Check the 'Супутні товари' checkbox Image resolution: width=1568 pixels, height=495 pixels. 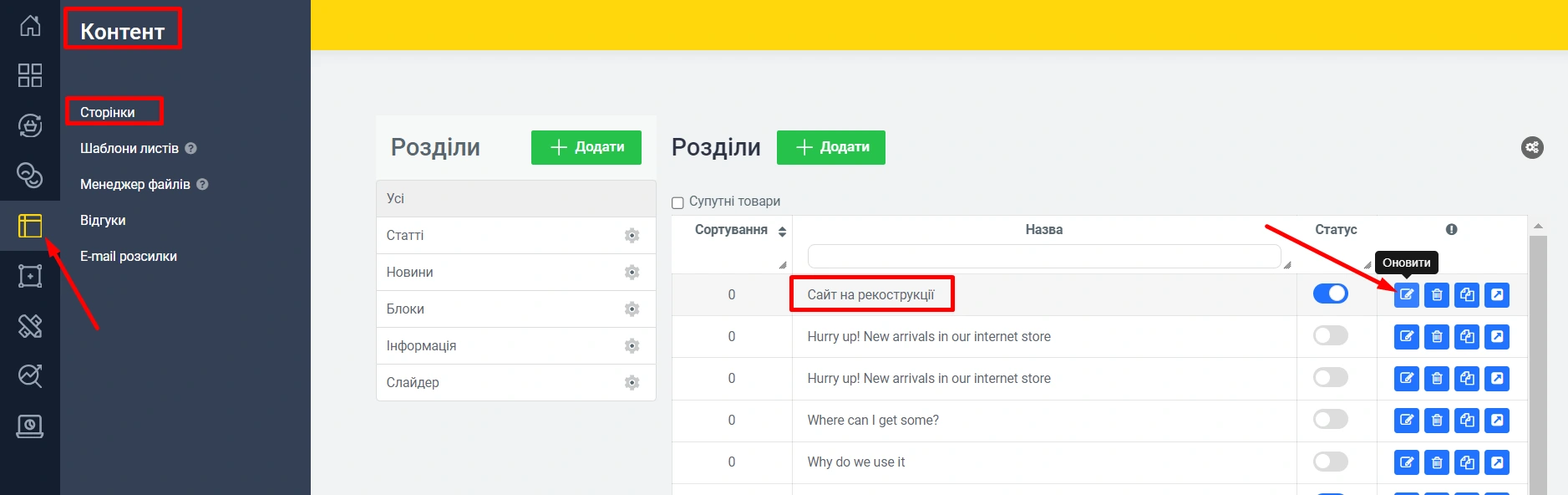pyautogui.click(x=677, y=202)
